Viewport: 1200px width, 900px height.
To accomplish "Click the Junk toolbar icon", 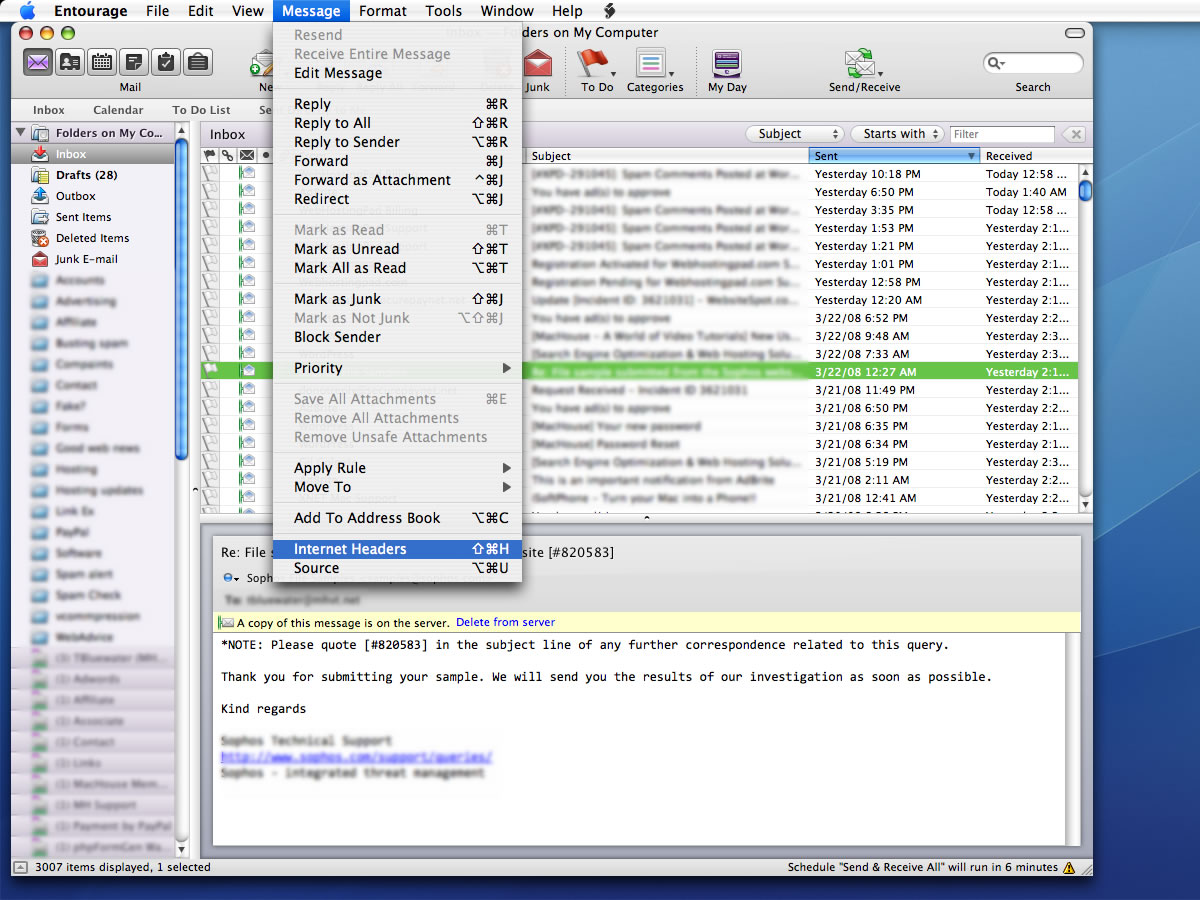I will pos(538,64).
